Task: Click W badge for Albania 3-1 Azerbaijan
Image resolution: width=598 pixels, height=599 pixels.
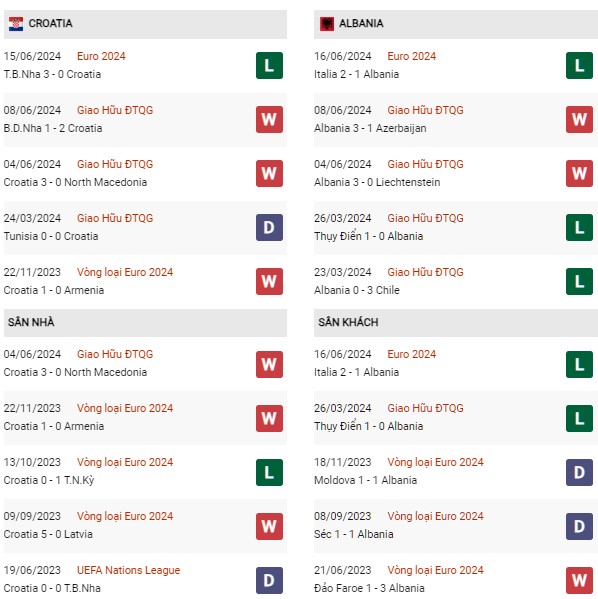Action: 579,120
